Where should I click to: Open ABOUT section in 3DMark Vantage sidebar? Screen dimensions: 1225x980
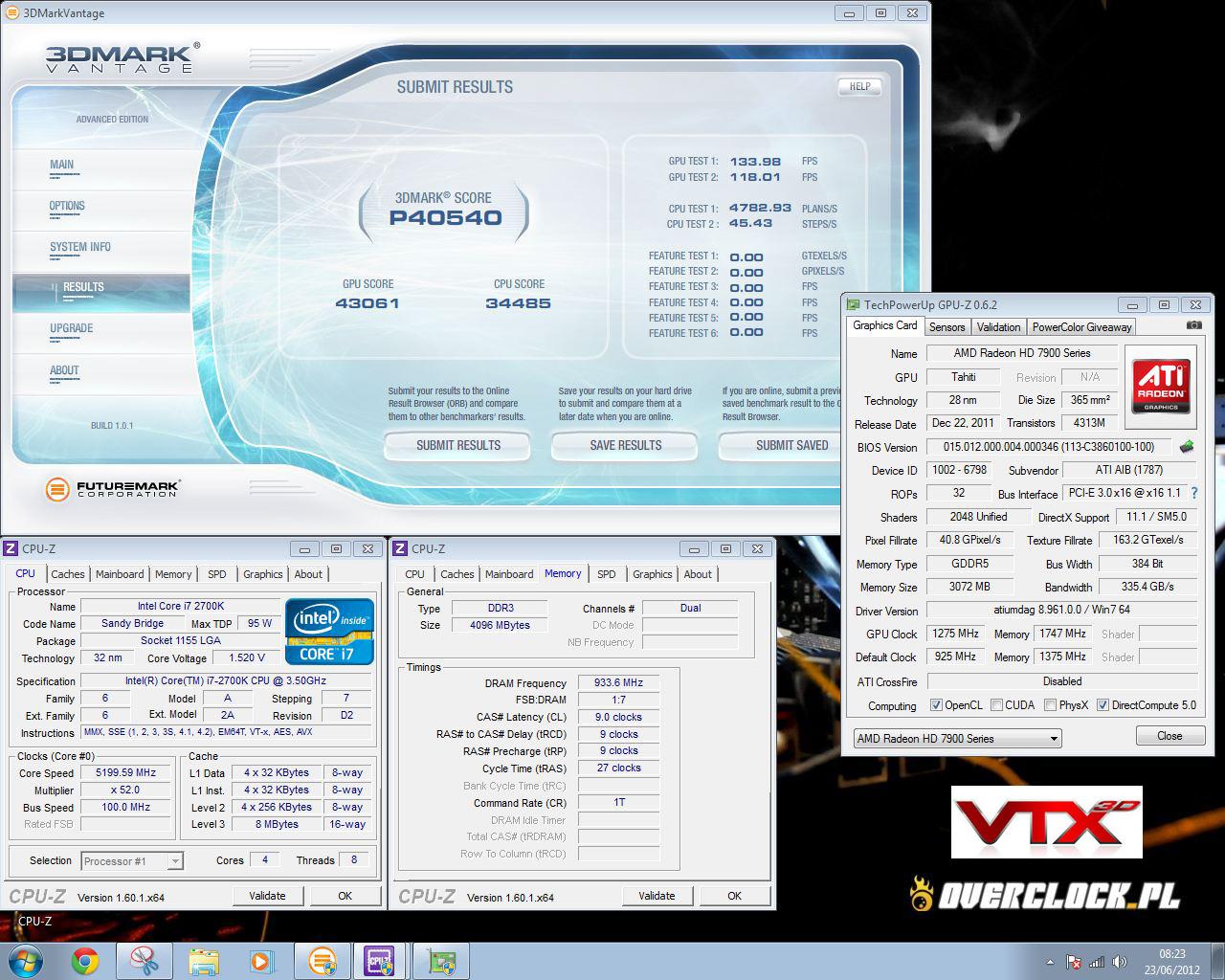(x=64, y=370)
